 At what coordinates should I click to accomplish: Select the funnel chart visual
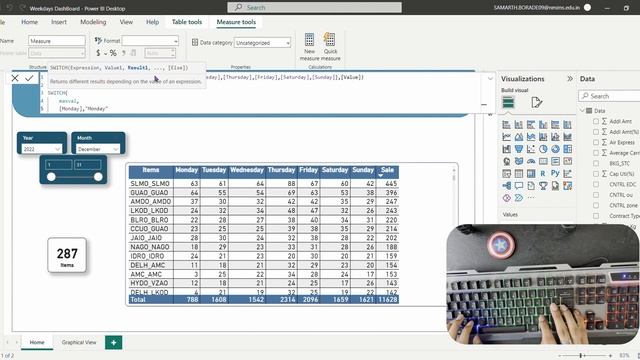coord(519,149)
